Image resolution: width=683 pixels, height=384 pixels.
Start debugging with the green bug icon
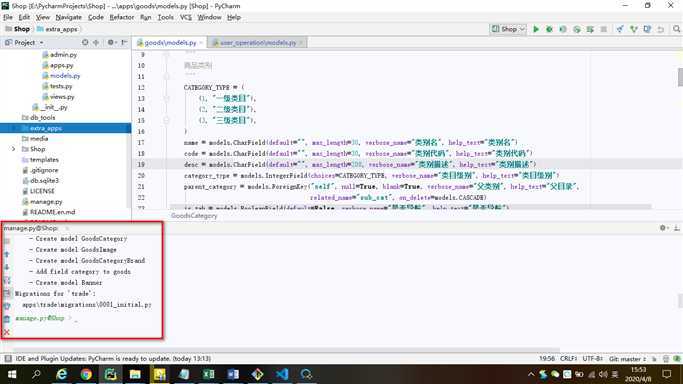(x=549, y=29)
